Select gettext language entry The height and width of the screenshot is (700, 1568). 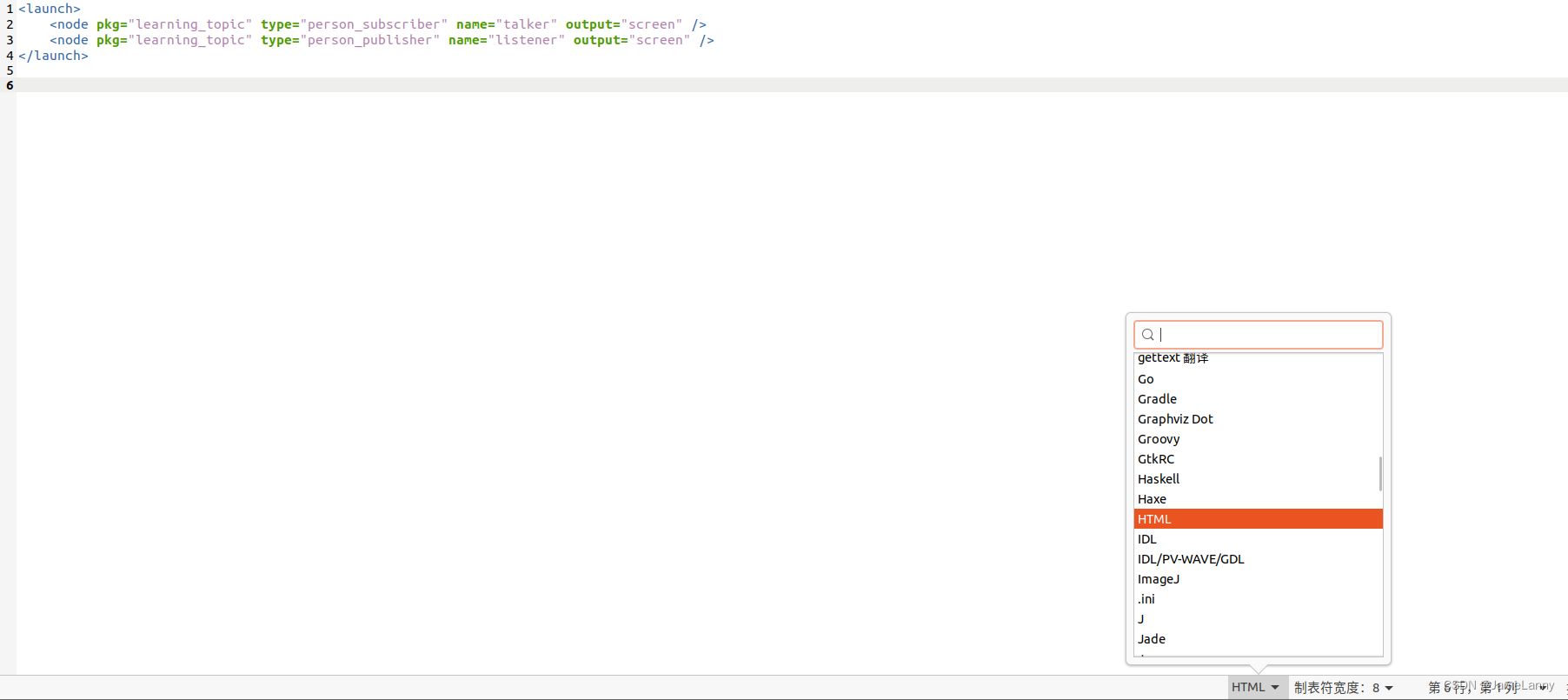point(1258,358)
